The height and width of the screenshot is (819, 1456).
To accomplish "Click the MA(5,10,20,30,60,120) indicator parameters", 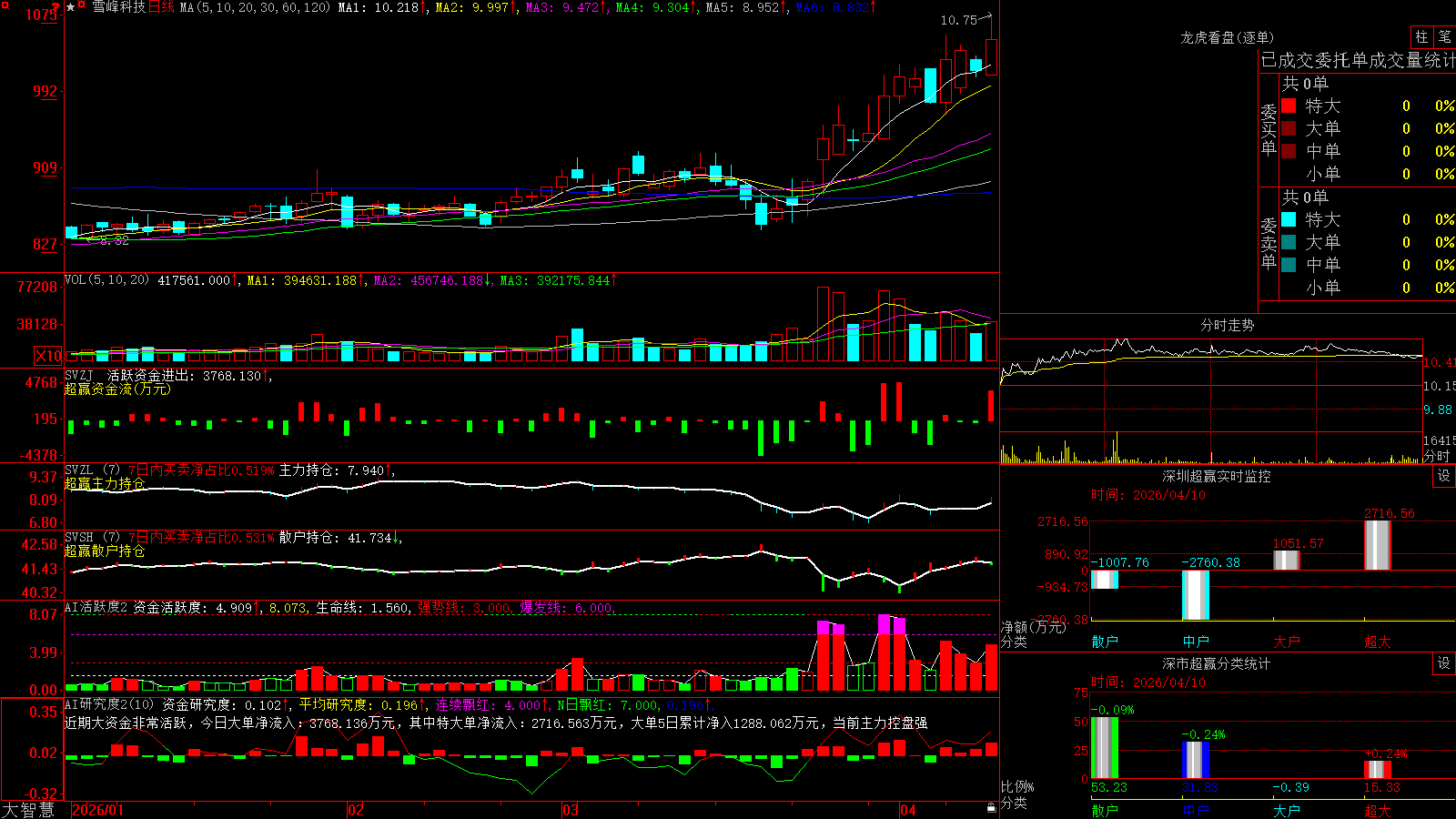I will pos(256,7).
